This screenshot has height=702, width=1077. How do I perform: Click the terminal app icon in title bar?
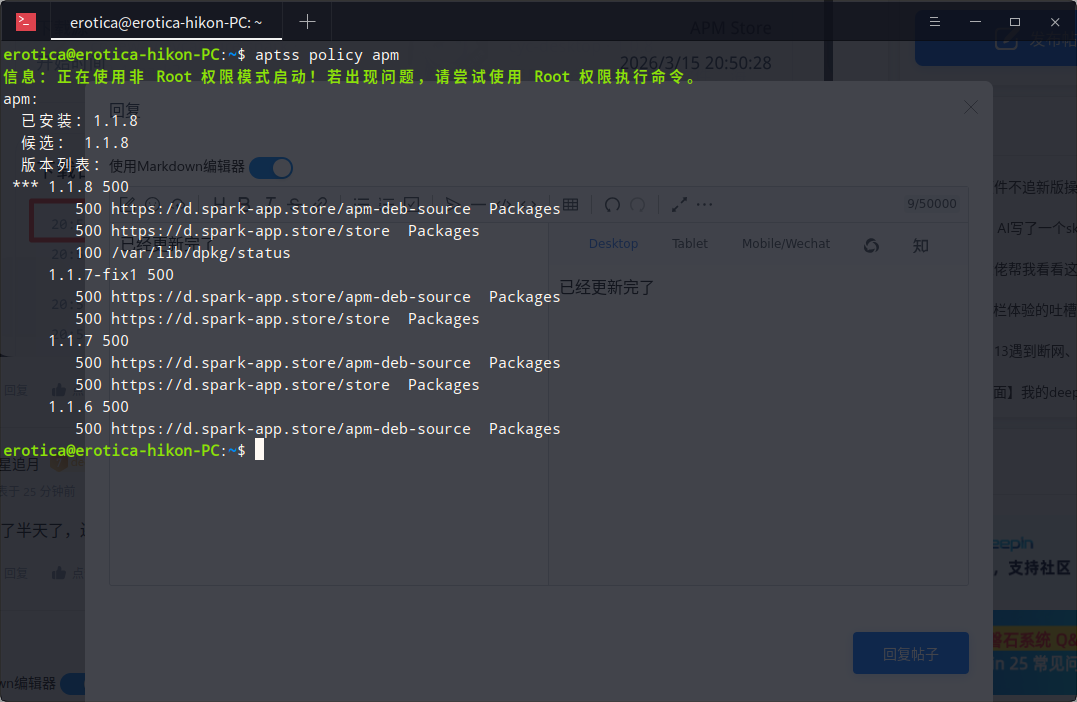(25, 22)
